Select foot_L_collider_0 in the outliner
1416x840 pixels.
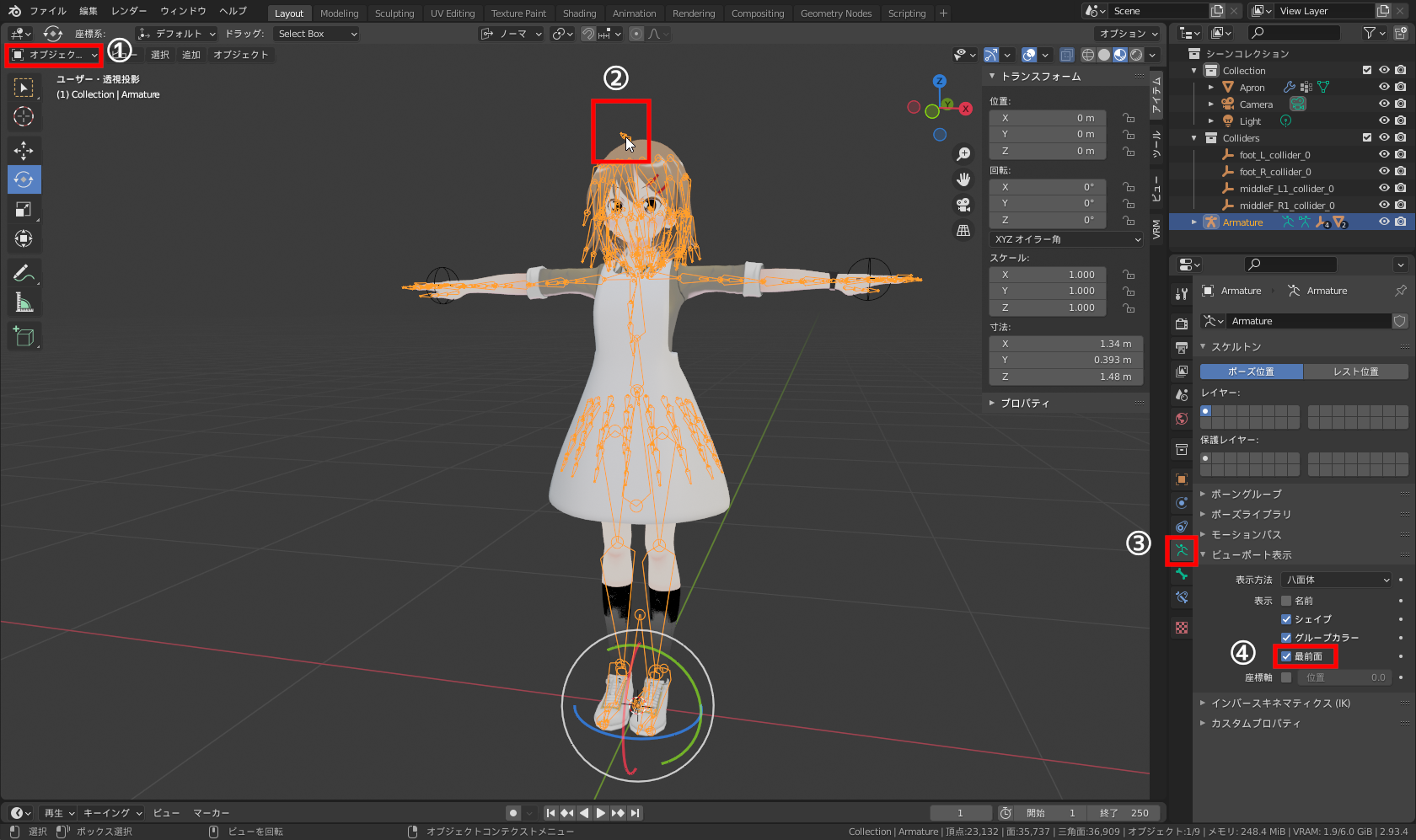(1274, 155)
